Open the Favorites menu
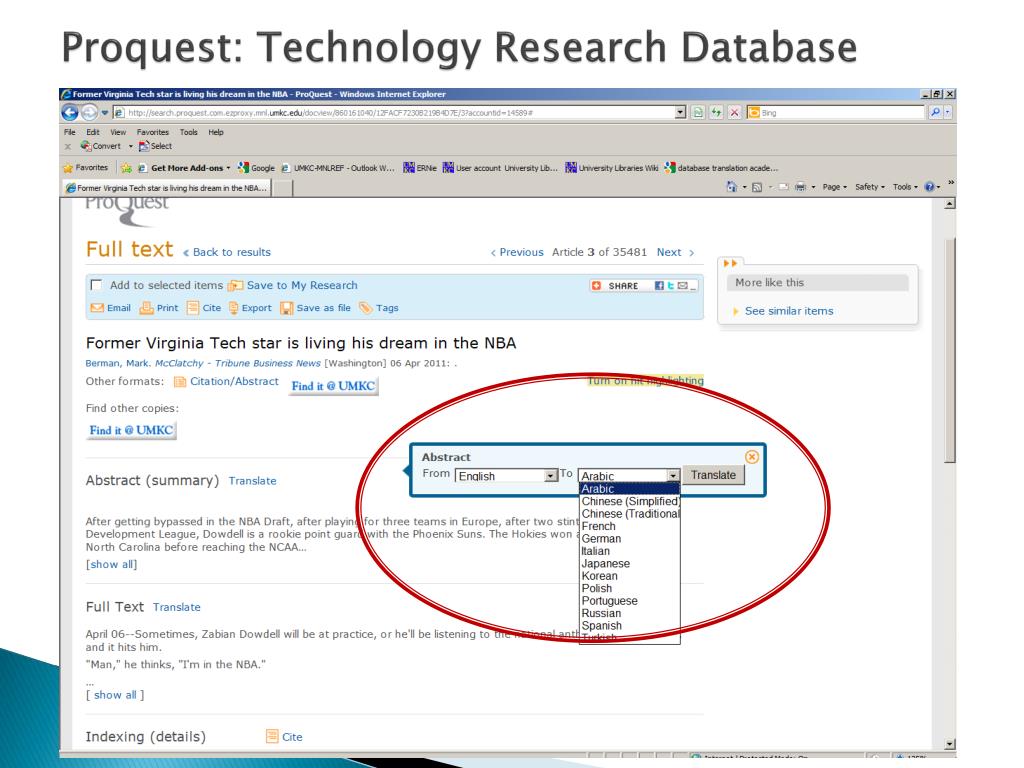 tap(153, 132)
